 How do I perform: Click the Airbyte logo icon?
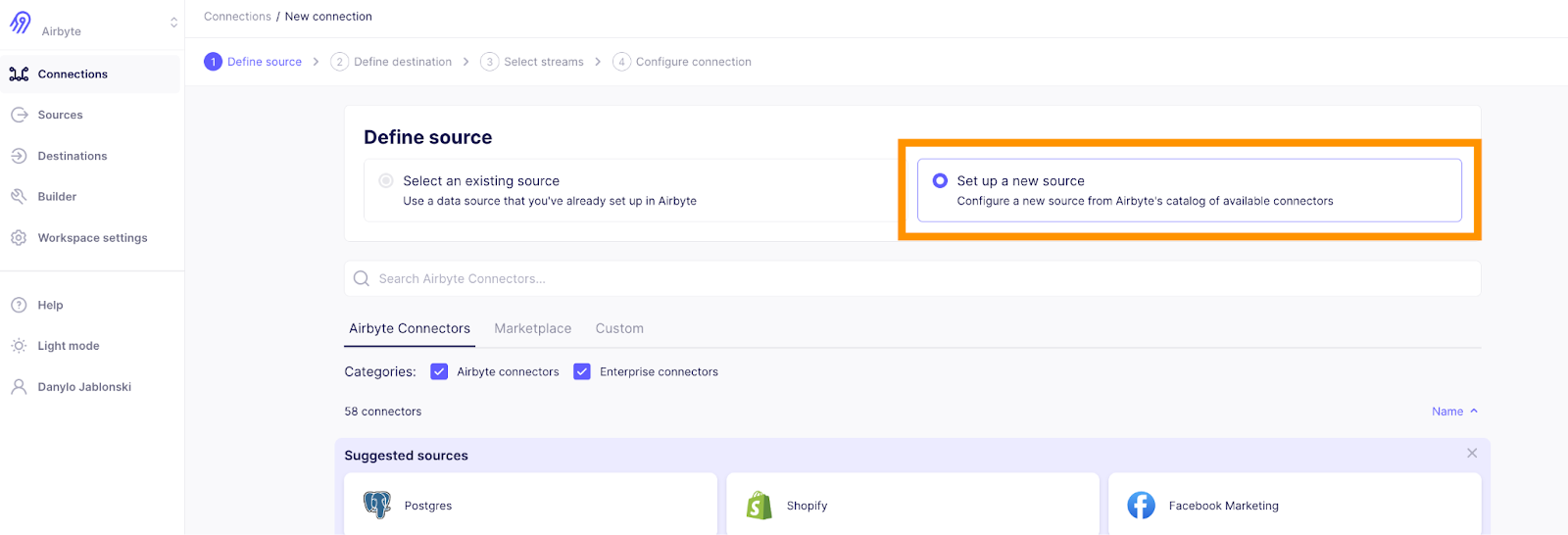point(21,23)
